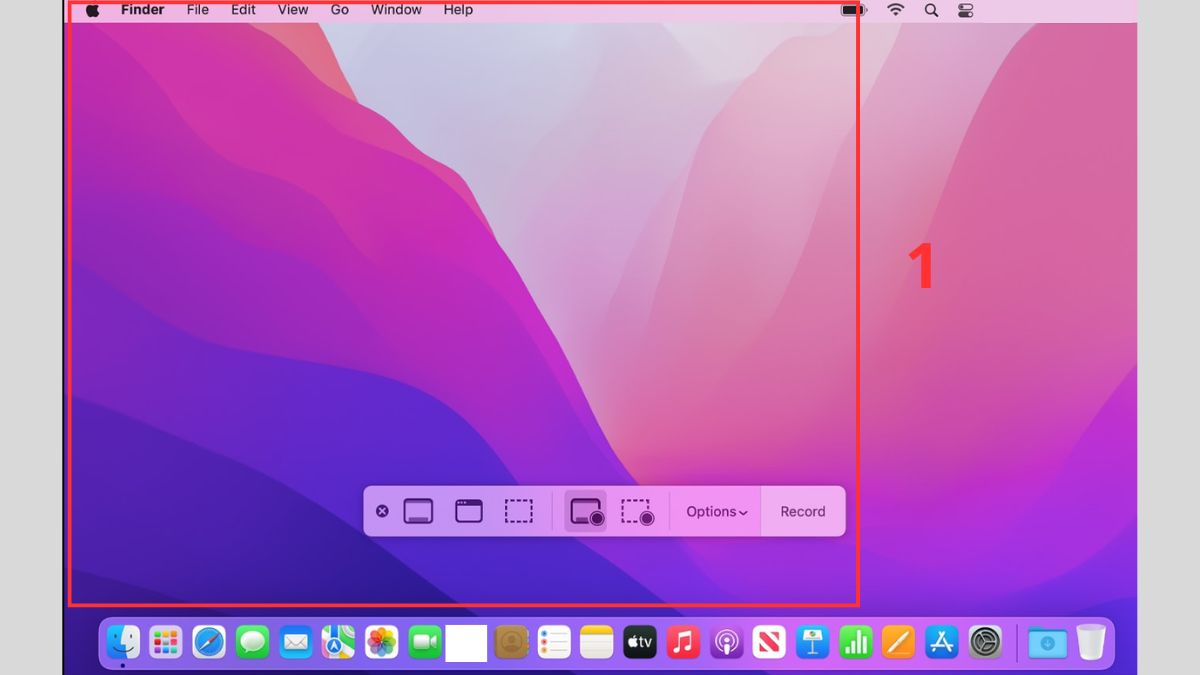
Task: Launch Mail from the Dock
Action: pos(294,643)
